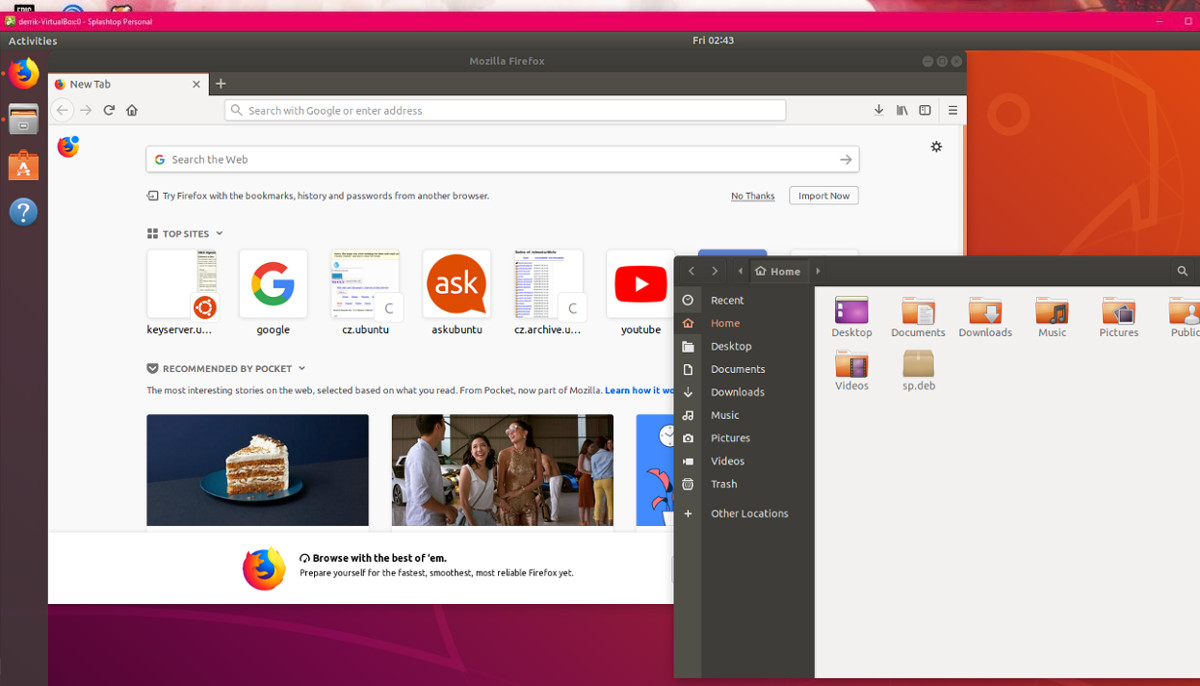Viewport: 1200px width, 686px height.
Task: Go back in Files window
Action: [692, 271]
